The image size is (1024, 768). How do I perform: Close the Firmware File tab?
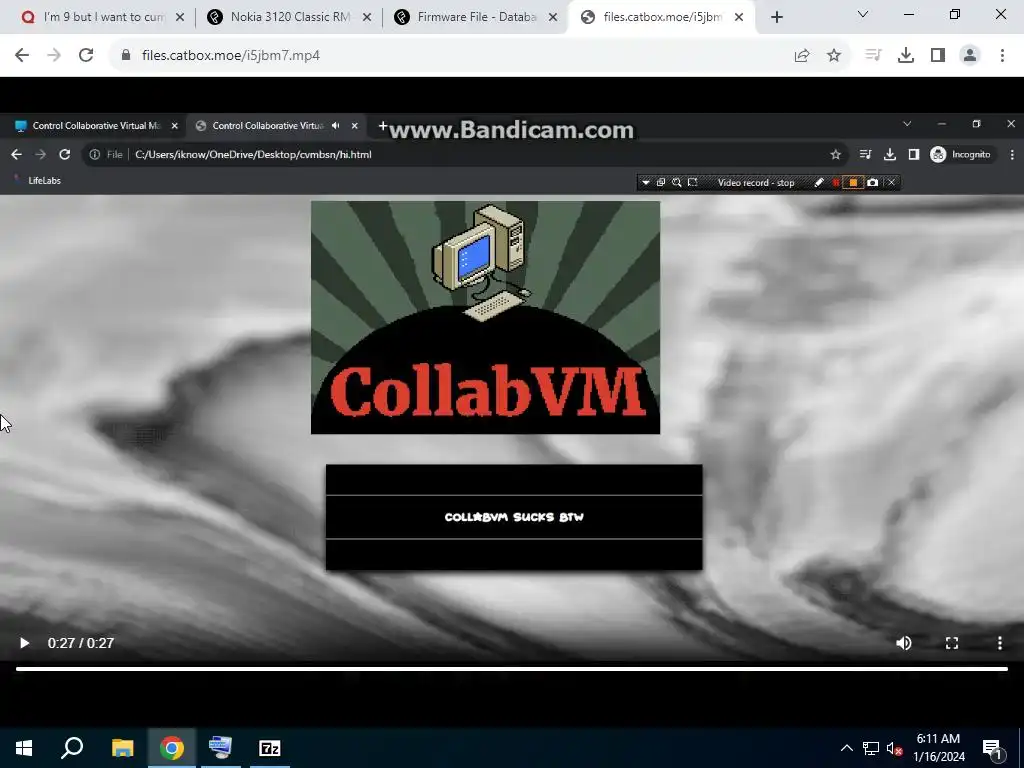pyautogui.click(x=552, y=18)
